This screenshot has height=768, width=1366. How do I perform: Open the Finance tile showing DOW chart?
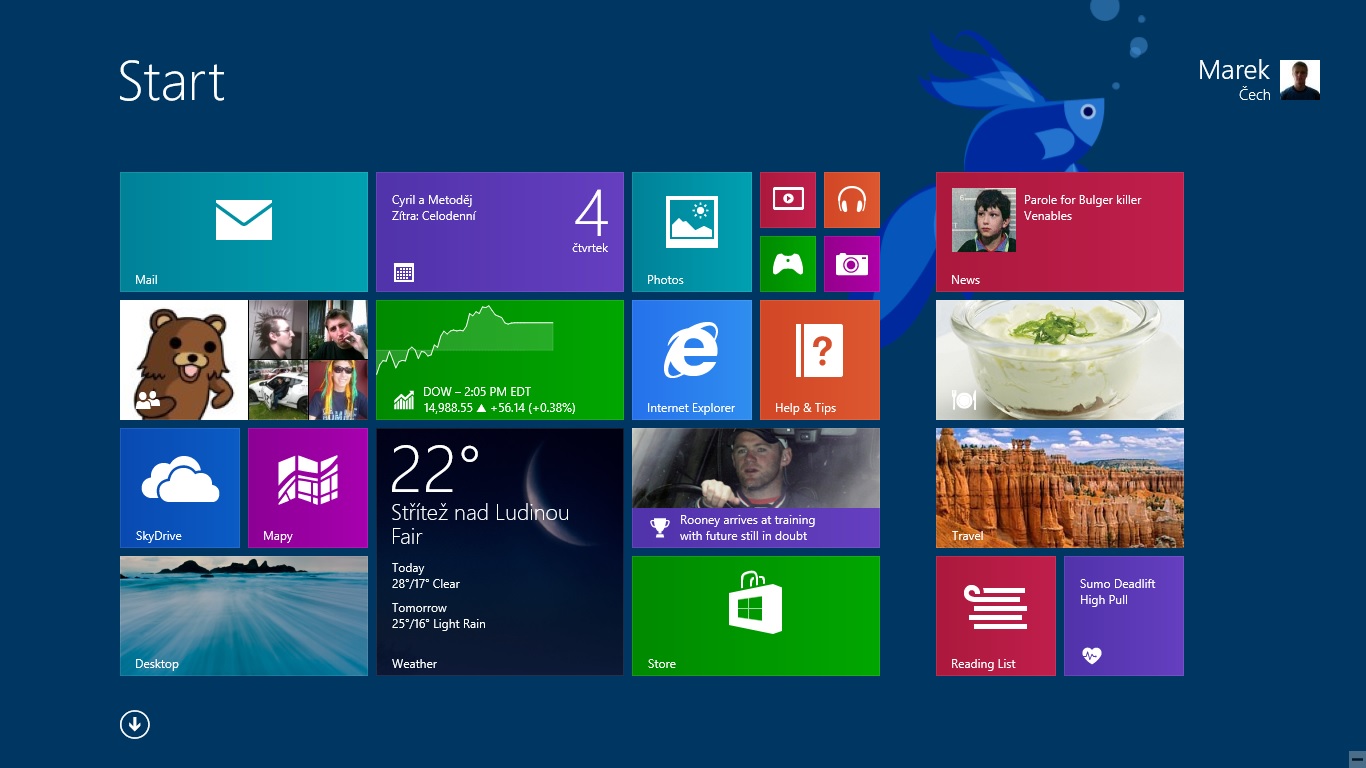point(500,360)
